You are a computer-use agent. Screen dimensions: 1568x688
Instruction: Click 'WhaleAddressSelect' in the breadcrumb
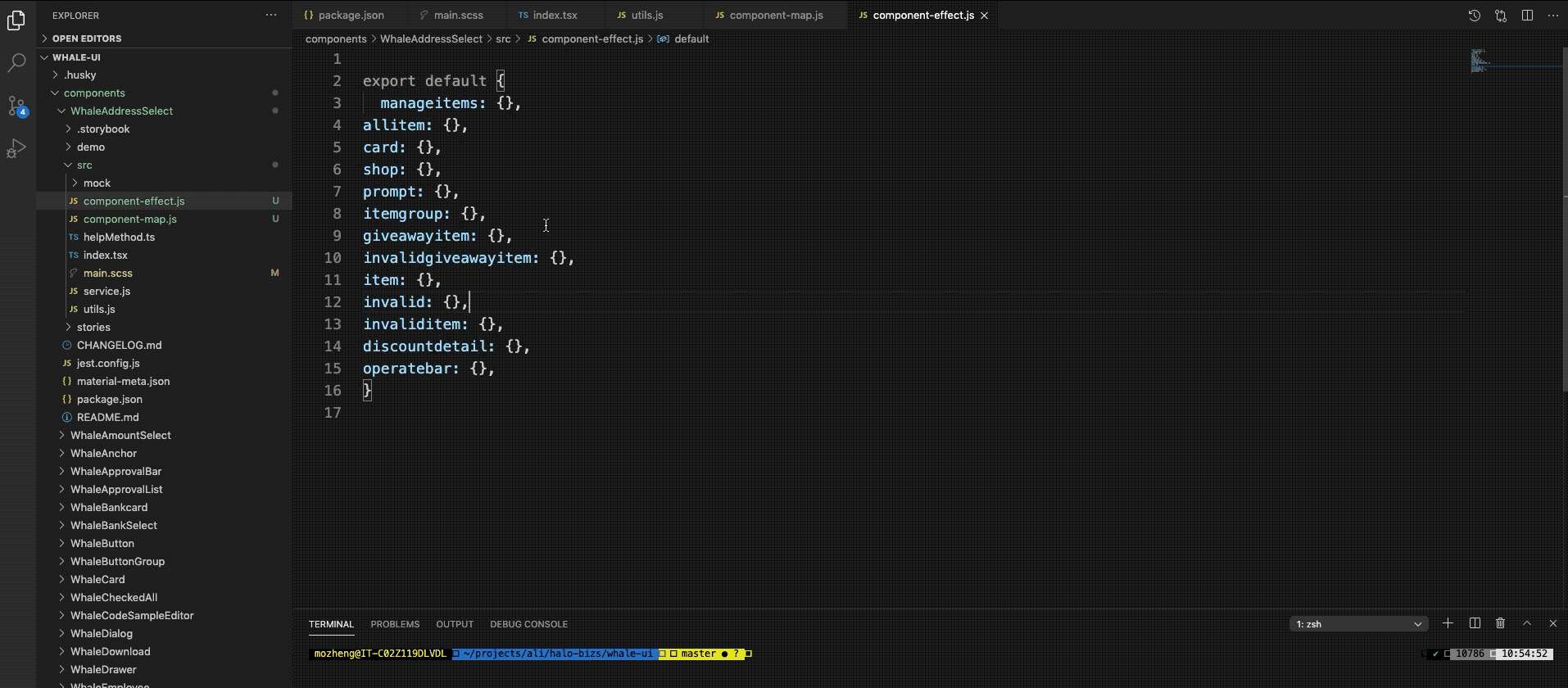431,38
